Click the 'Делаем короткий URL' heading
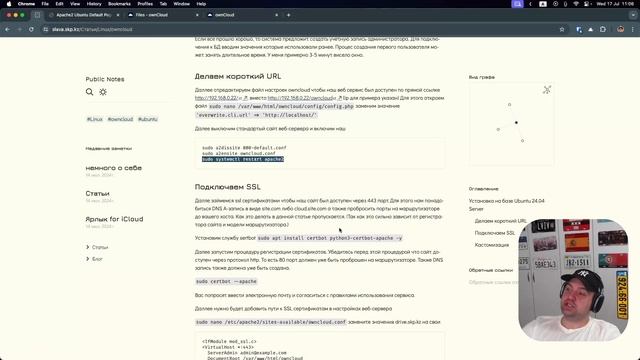The image size is (640, 360). (x=238, y=76)
